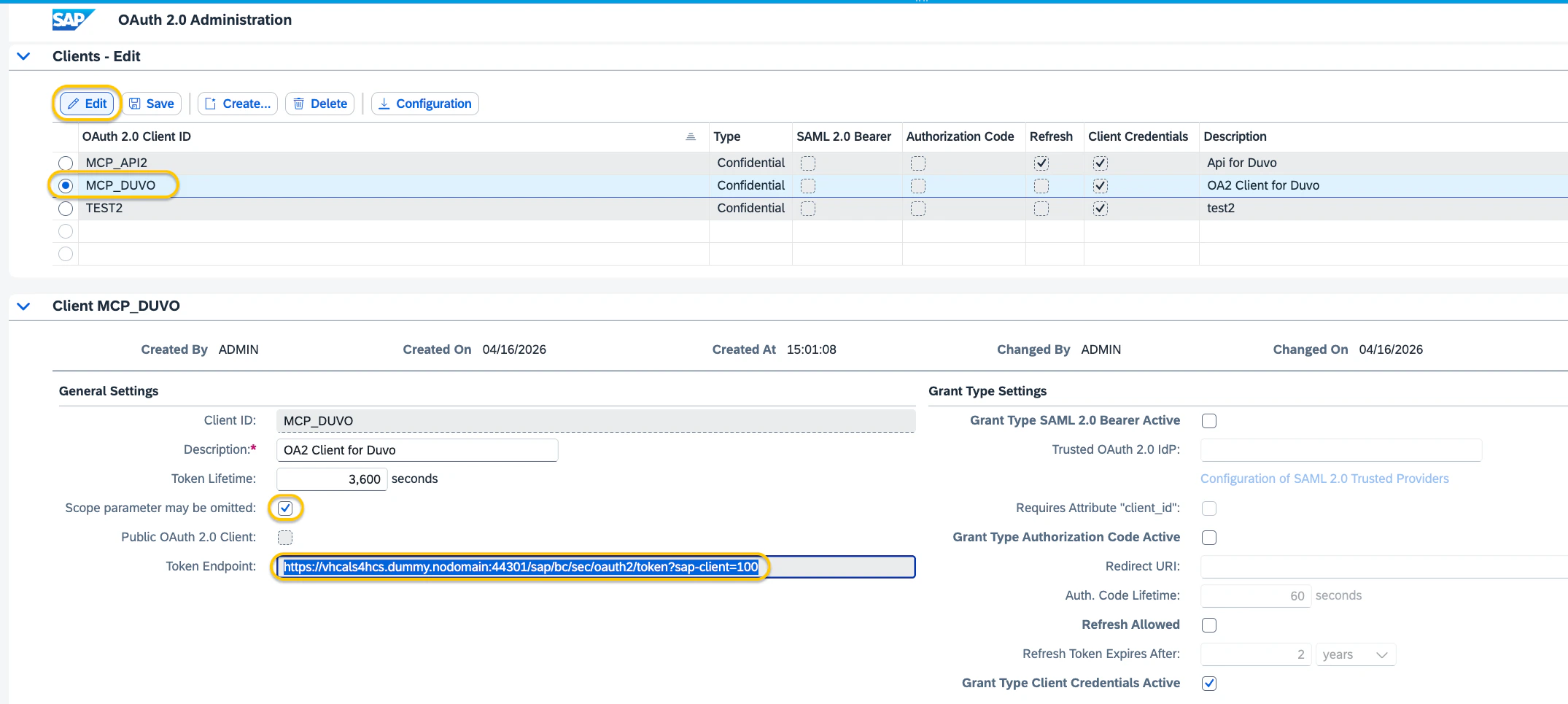
Task: Click the OAuth 2.0 Administration title
Action: click(x=205, y=20)
